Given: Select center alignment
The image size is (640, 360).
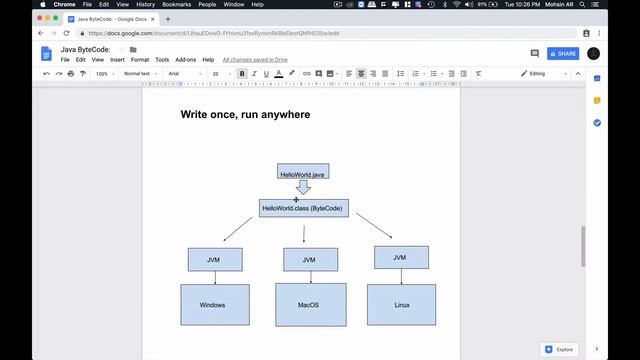Looking at the screenshot, I should tap(361, 74).
